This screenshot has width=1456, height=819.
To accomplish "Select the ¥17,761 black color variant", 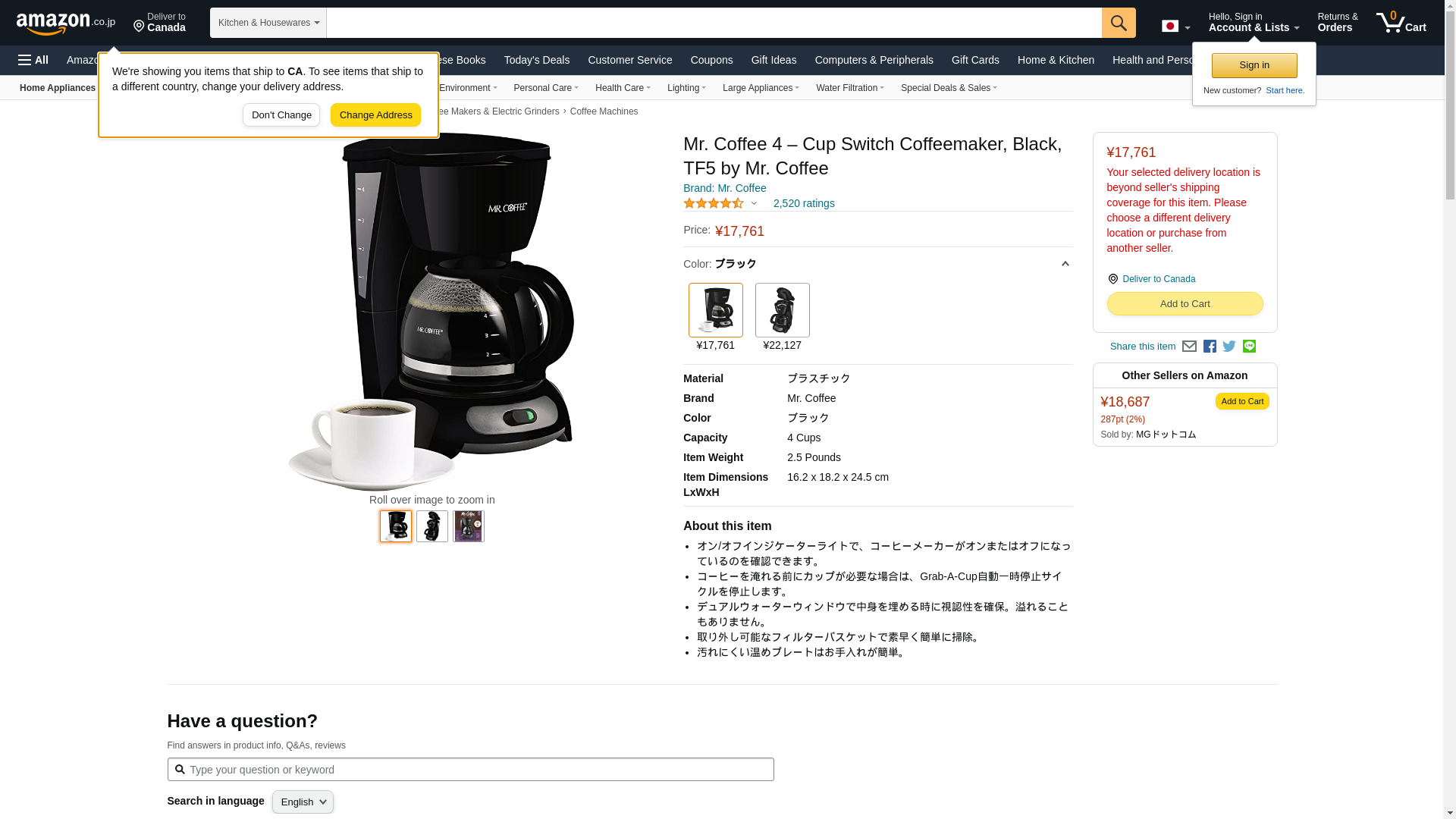I will [x=715, y=317].
